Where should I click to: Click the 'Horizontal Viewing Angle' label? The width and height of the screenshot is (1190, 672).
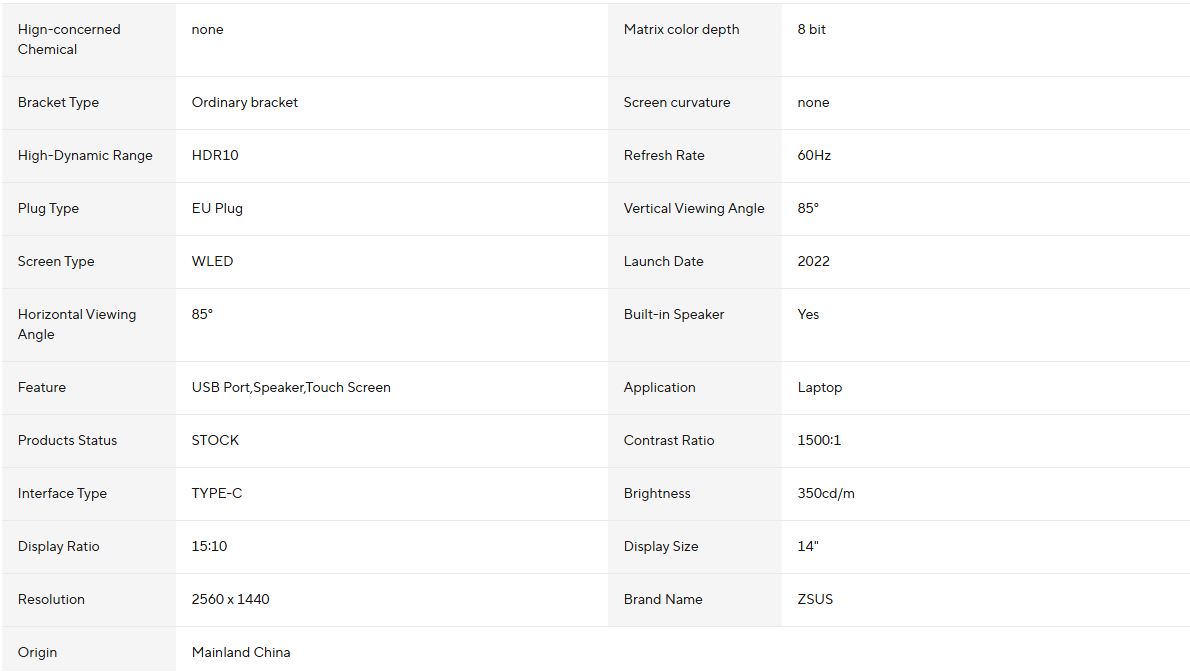[x=77, y=324]
